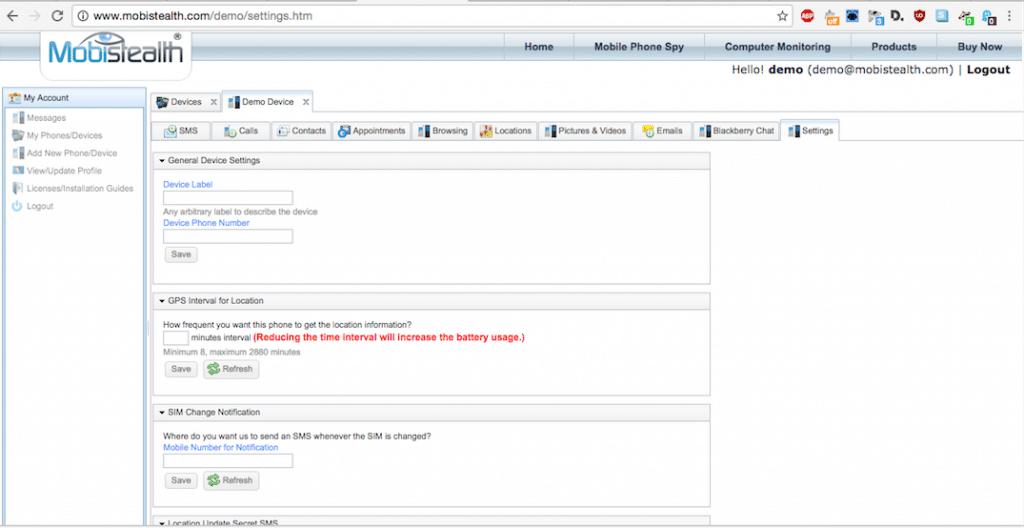Open the Blackberry Chat tab

click(736, 131)
